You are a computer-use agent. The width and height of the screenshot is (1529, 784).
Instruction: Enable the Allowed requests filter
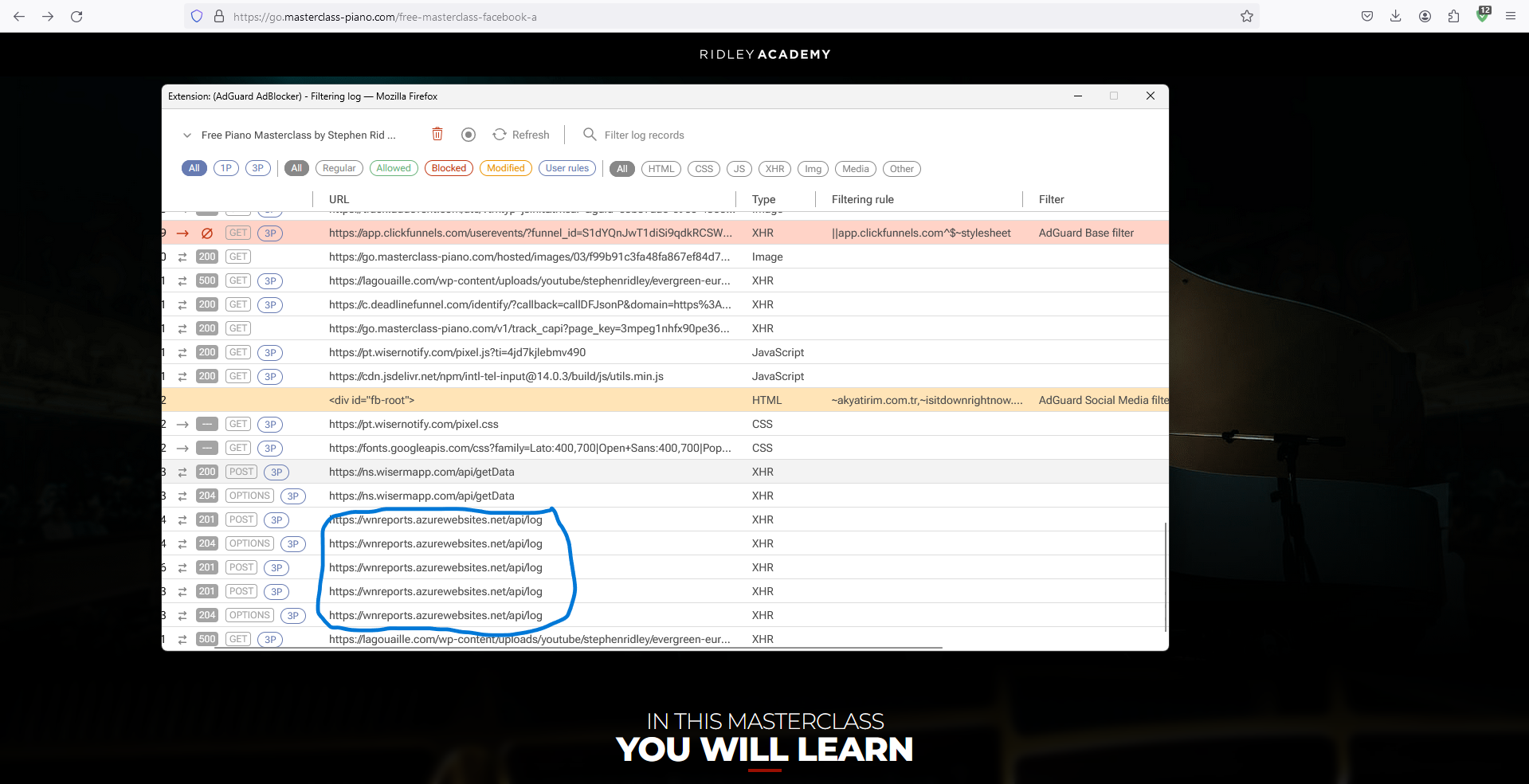pos(394,168)
